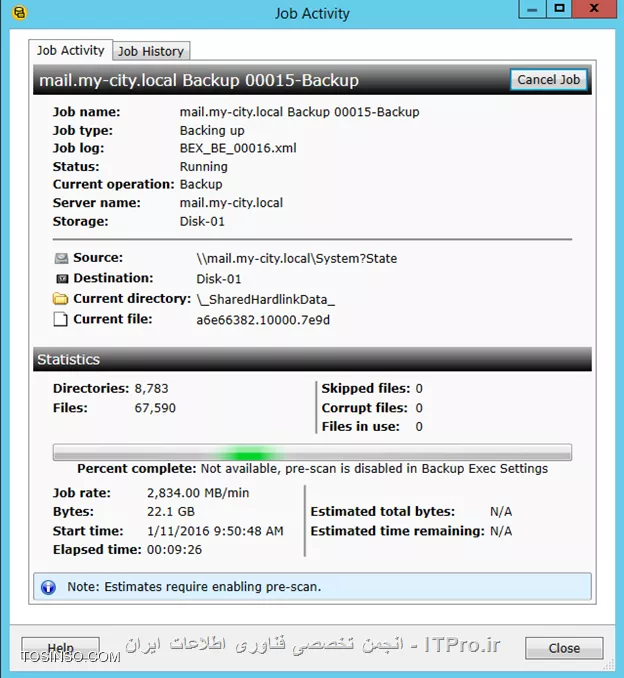Click current directory \_SharedHardlinkData_
The height and width of the screenshot is (678, 624).
coord(266,299)
